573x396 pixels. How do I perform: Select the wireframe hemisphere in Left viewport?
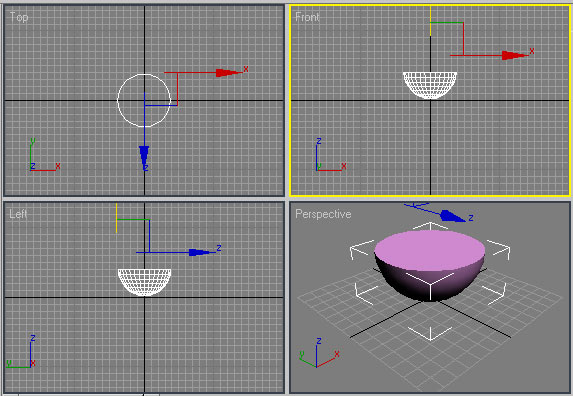click(144, 282)
